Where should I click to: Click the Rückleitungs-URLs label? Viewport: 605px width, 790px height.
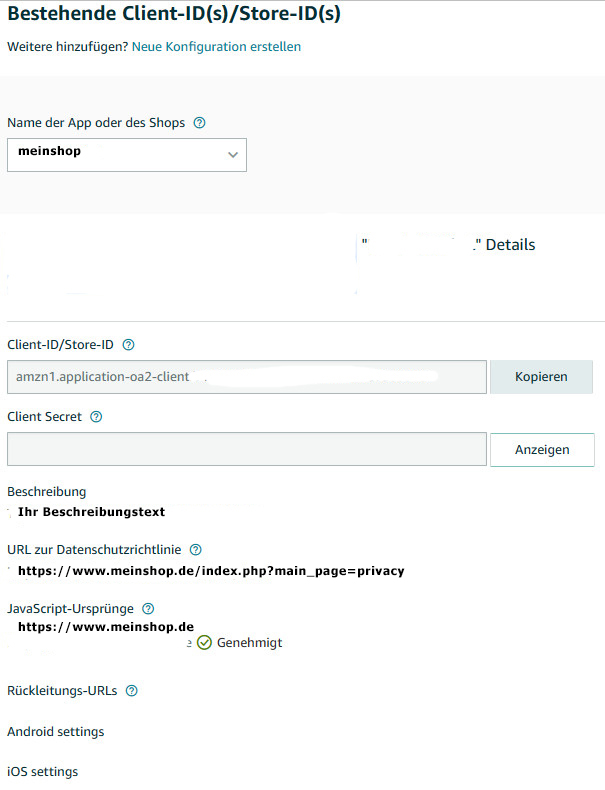coord(62,691)
